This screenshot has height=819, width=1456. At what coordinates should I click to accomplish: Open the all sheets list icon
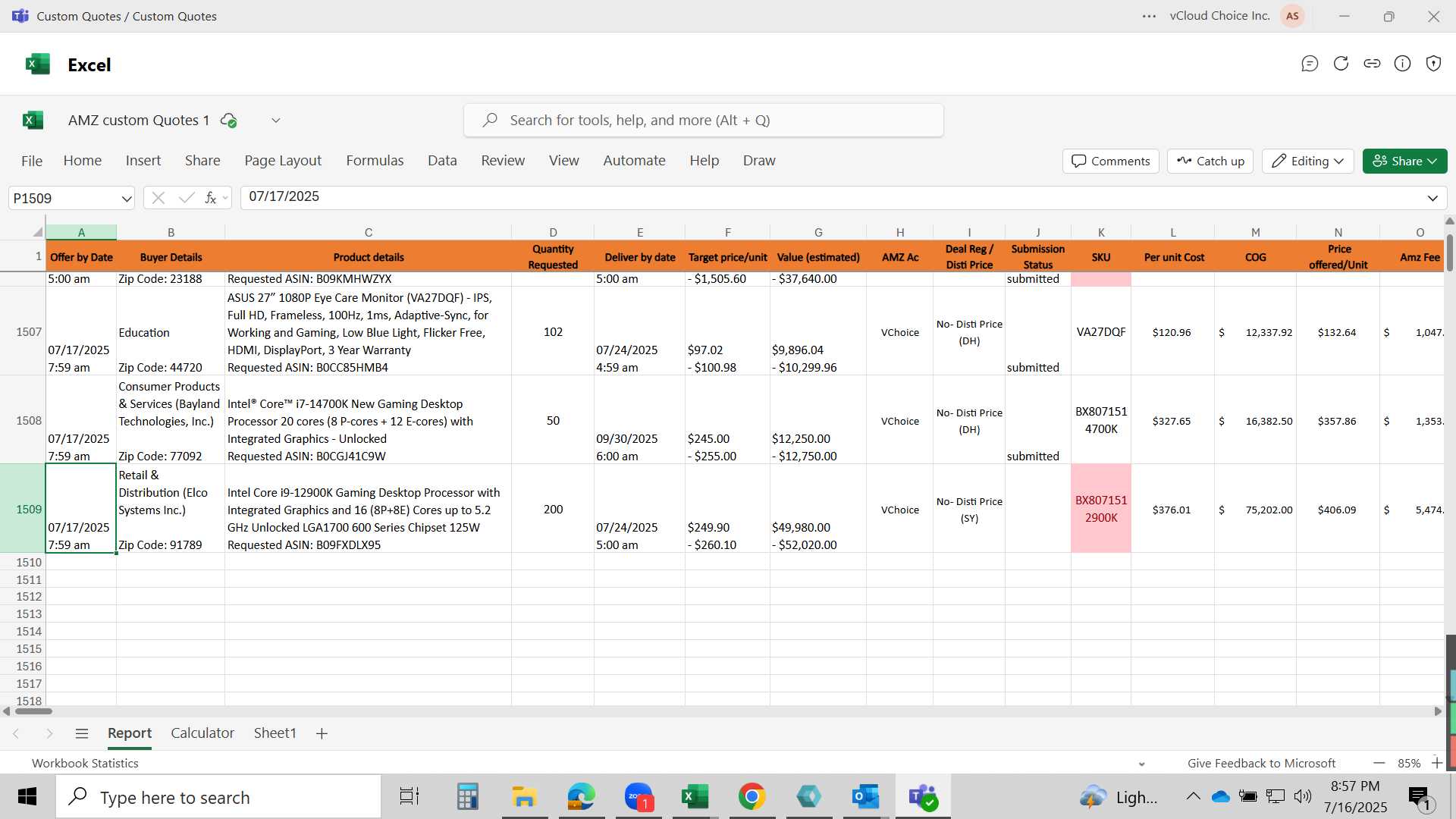(82, 733)
